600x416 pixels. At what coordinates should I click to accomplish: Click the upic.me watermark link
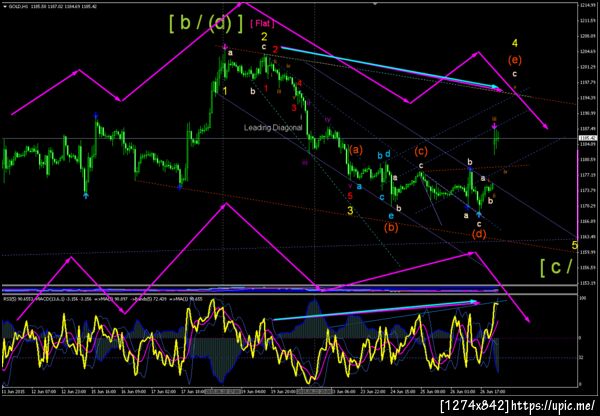553,405
